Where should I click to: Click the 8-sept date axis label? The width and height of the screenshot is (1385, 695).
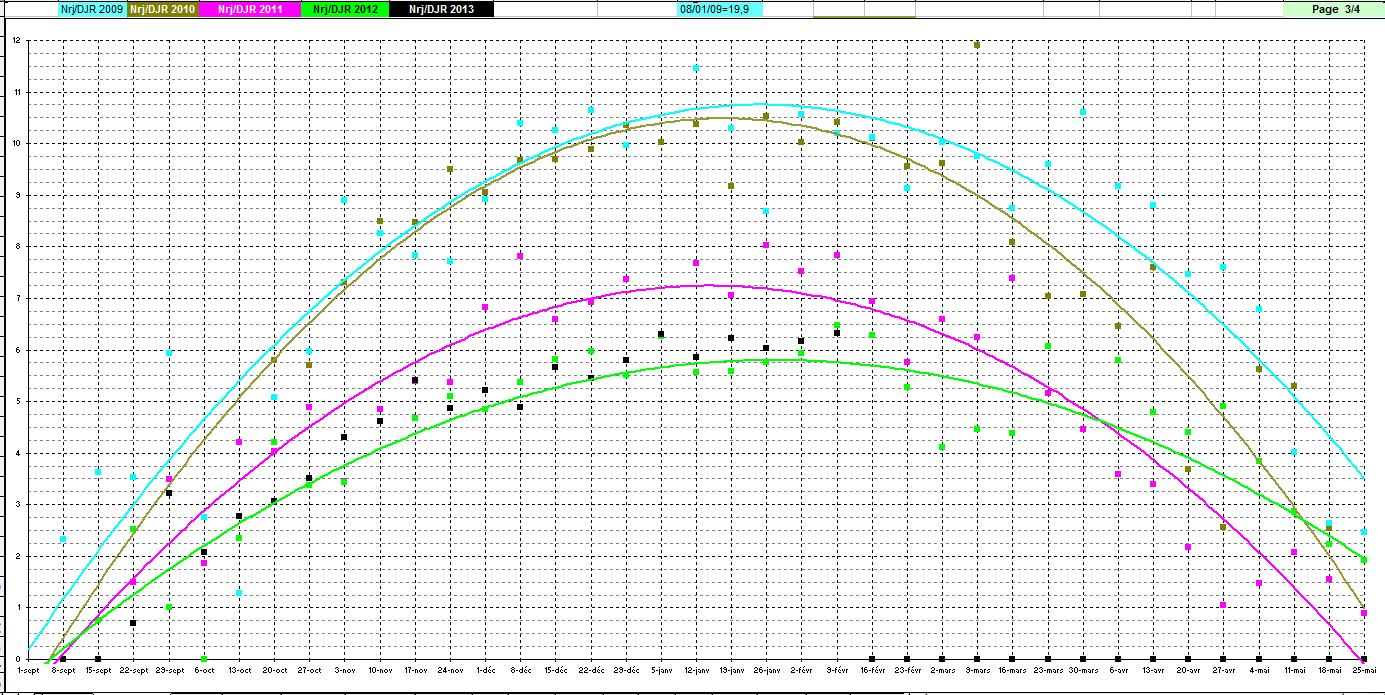[63, 669]
